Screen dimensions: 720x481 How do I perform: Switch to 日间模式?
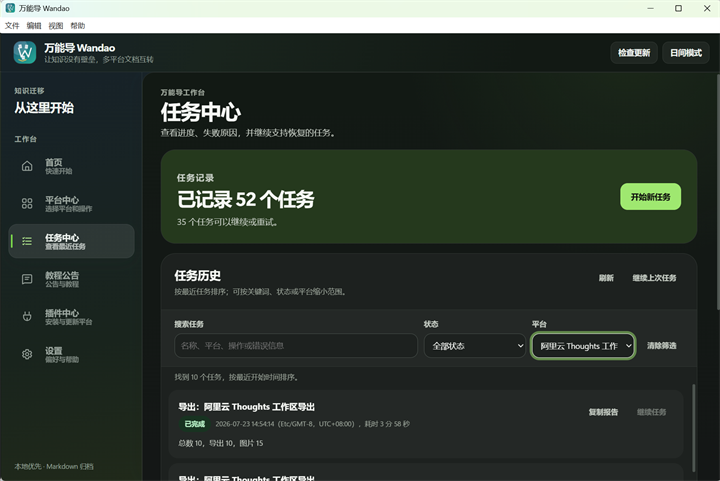tap(686, 53)
